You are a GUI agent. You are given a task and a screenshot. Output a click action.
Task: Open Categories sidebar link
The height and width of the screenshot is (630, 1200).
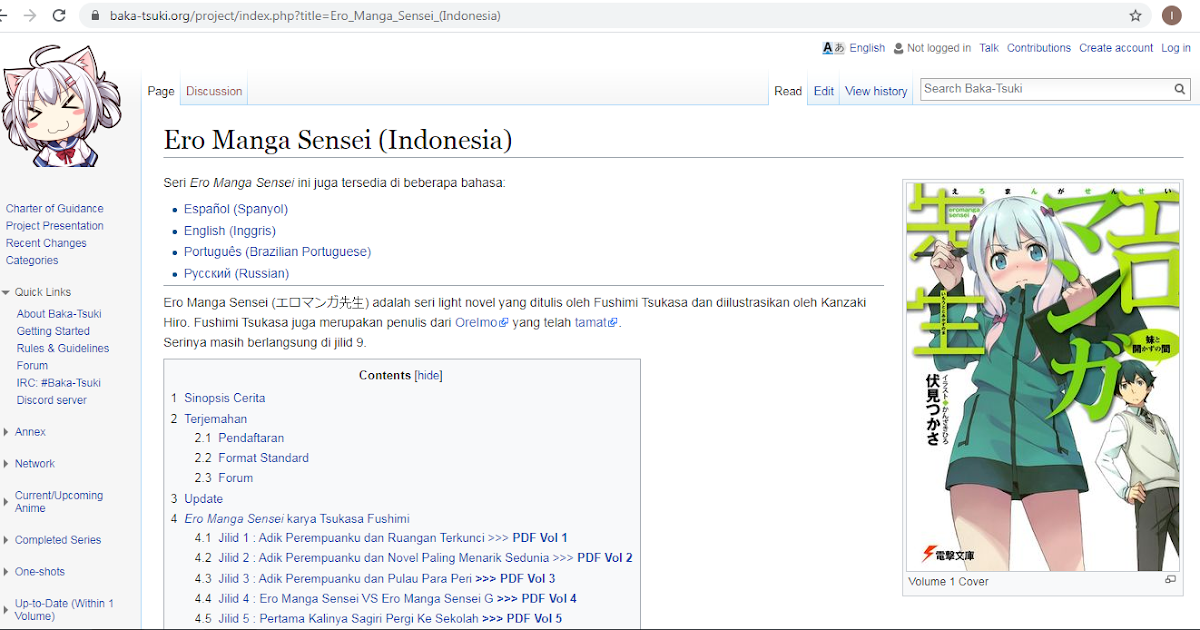[x=32, y=260]
